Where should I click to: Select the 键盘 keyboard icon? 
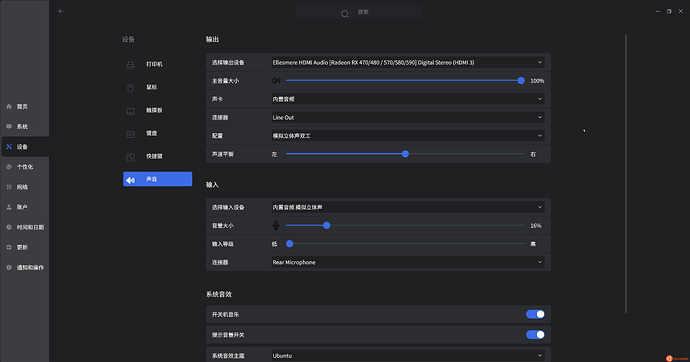point(130,134)
